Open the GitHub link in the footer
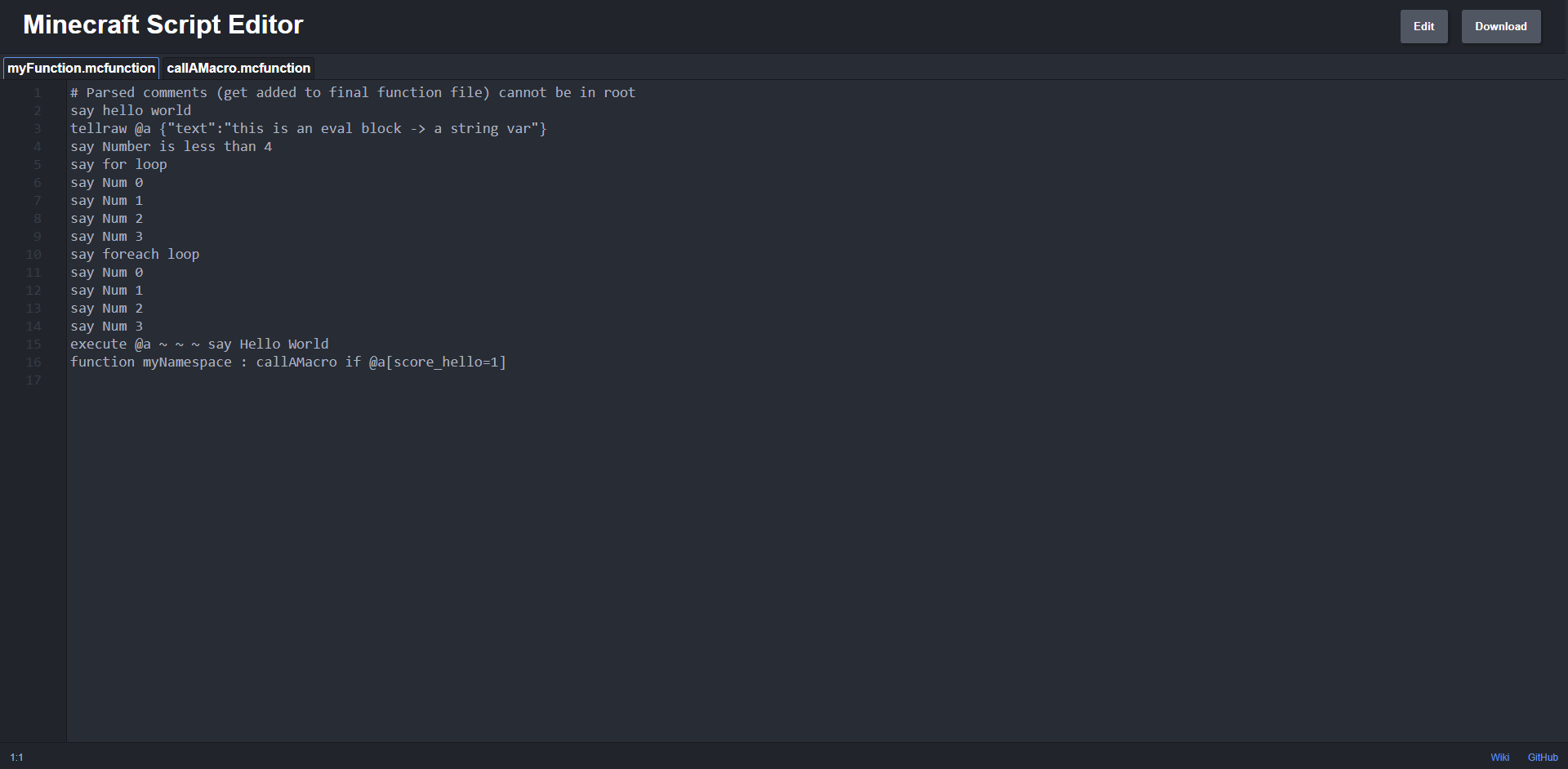Image resolution: width=1568 pixels, height=769 pixels. 1543,758
